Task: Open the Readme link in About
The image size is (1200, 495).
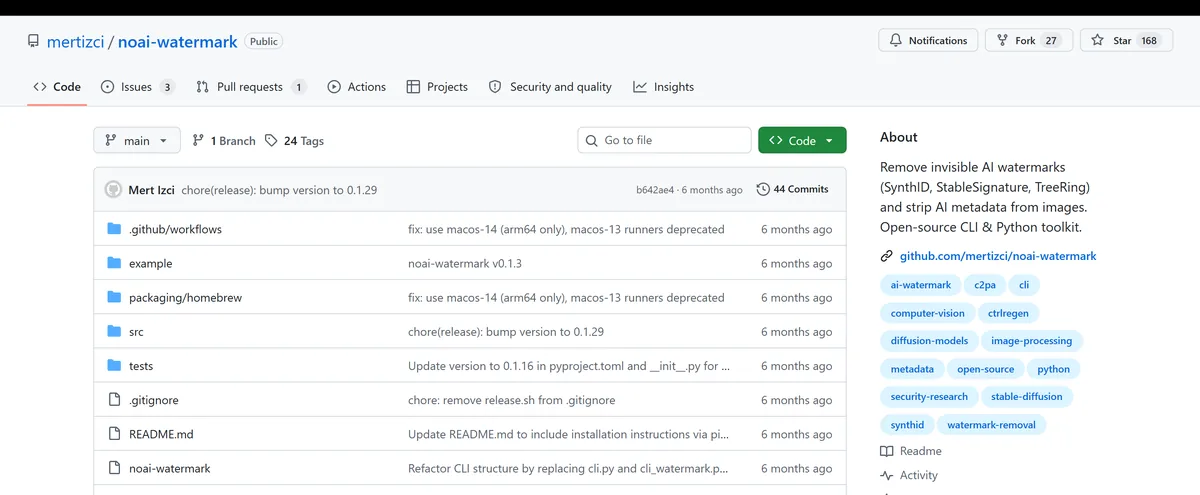Action: 911,451
